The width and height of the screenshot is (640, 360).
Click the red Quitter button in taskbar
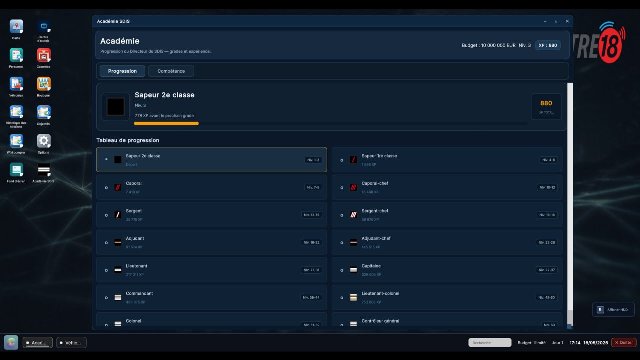[624, 342]
